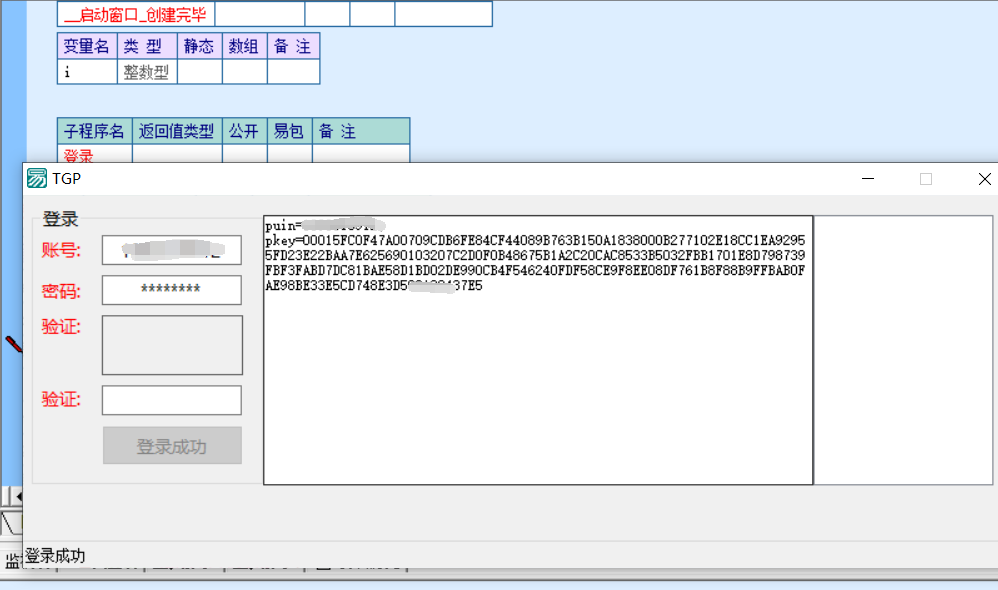This screenshot has height=590, width=998.
Task: Click the disabled maximize button
Action: tap(926, 179)
